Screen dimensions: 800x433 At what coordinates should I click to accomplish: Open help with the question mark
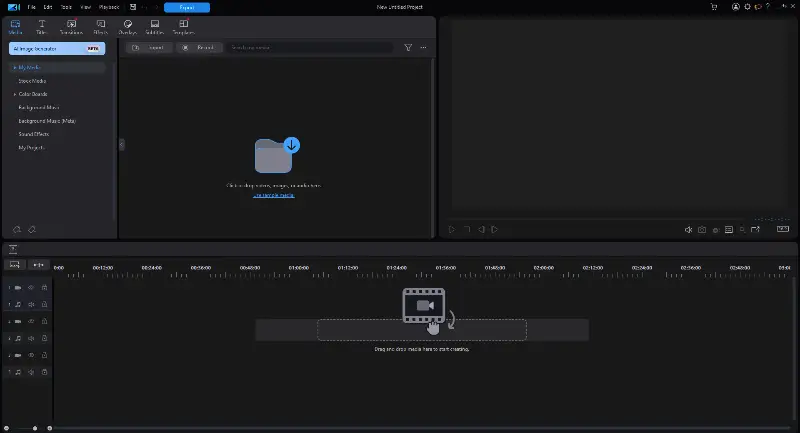[x=768, y=7]
